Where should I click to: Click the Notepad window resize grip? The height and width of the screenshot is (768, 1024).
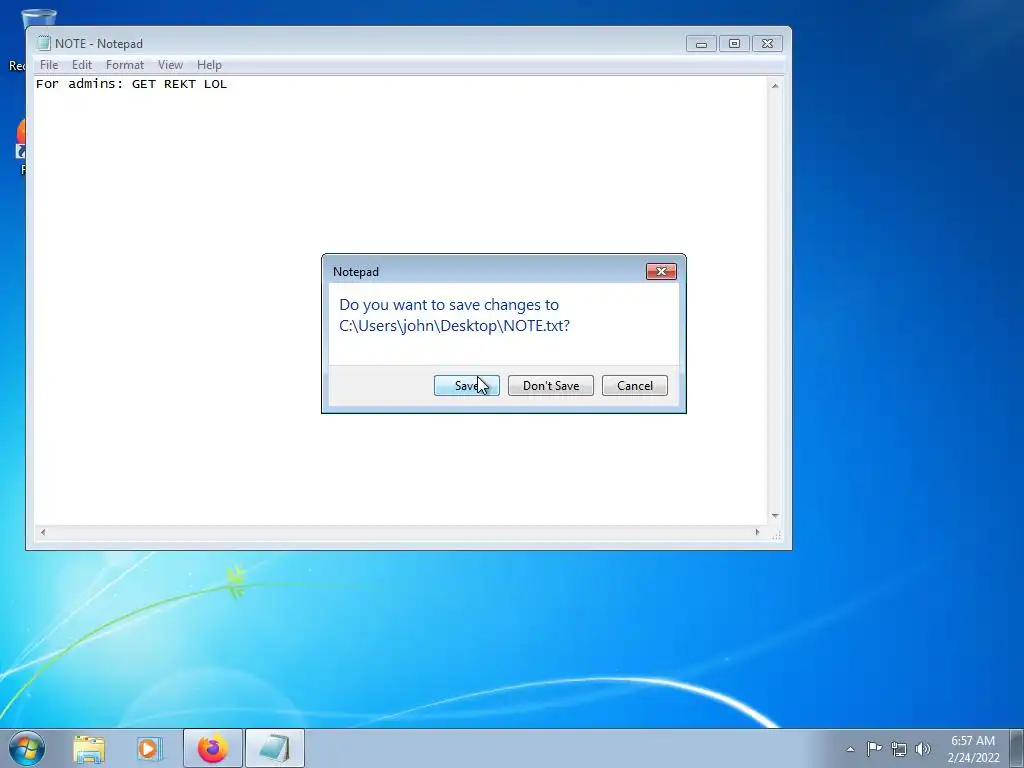(776, 536)
